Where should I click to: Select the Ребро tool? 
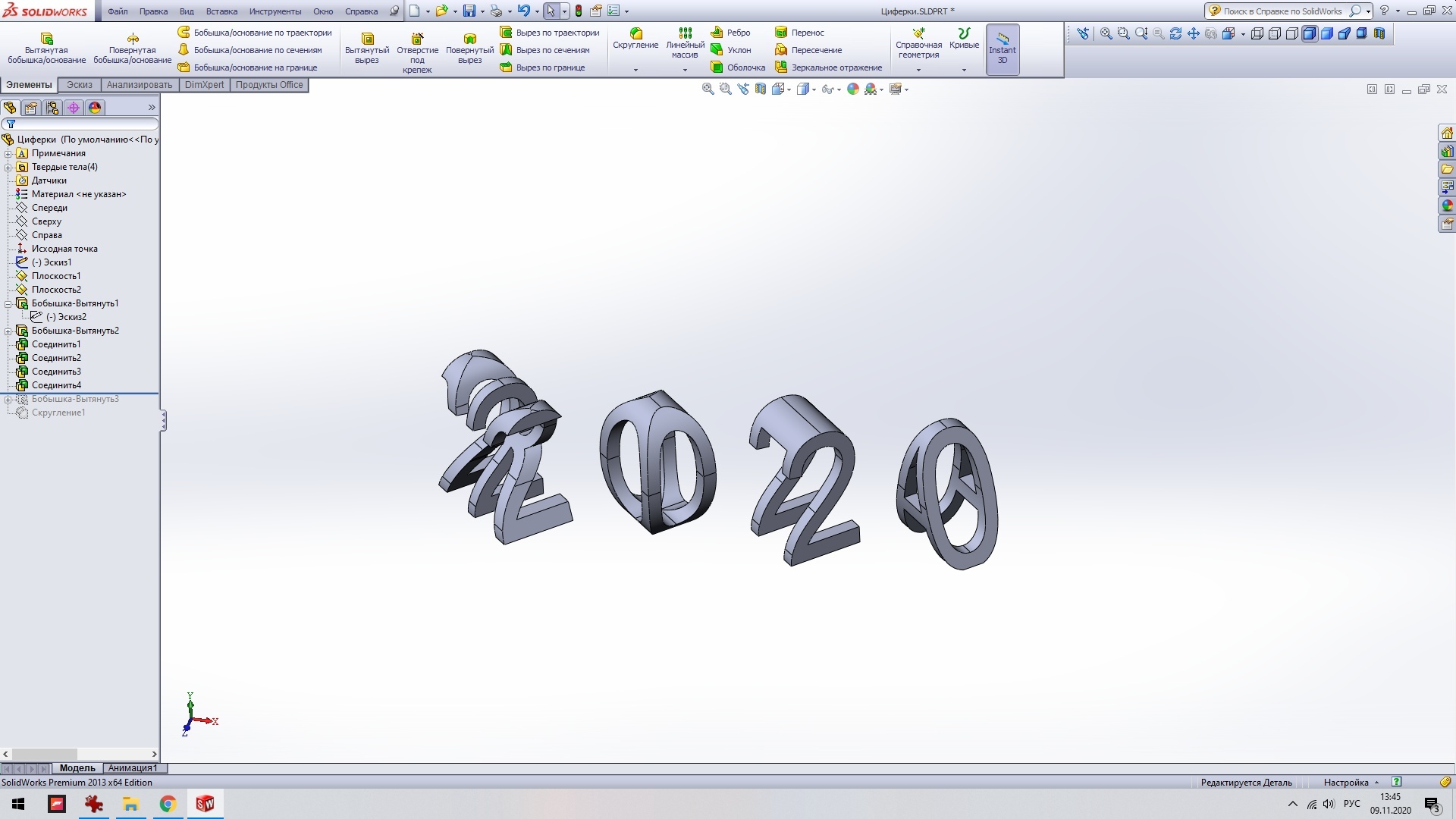(x=730, y=33)
